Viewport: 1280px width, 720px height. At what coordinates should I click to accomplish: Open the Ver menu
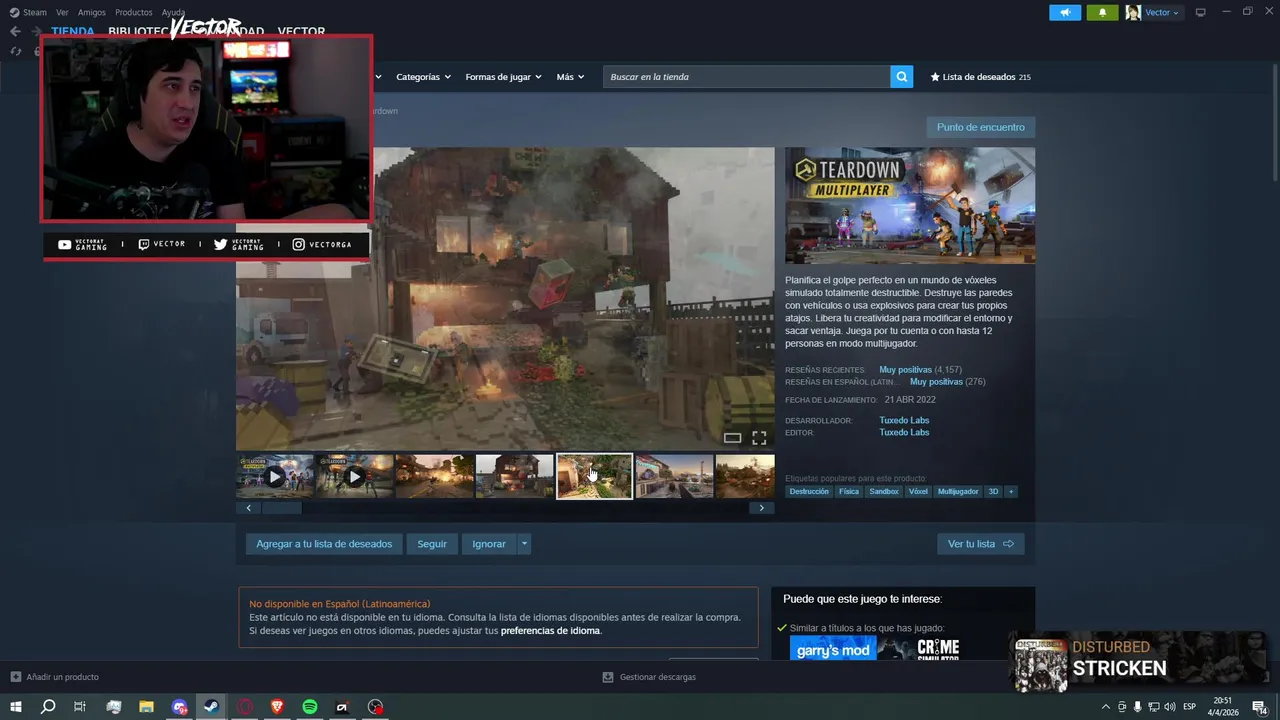tap(63, 12)
